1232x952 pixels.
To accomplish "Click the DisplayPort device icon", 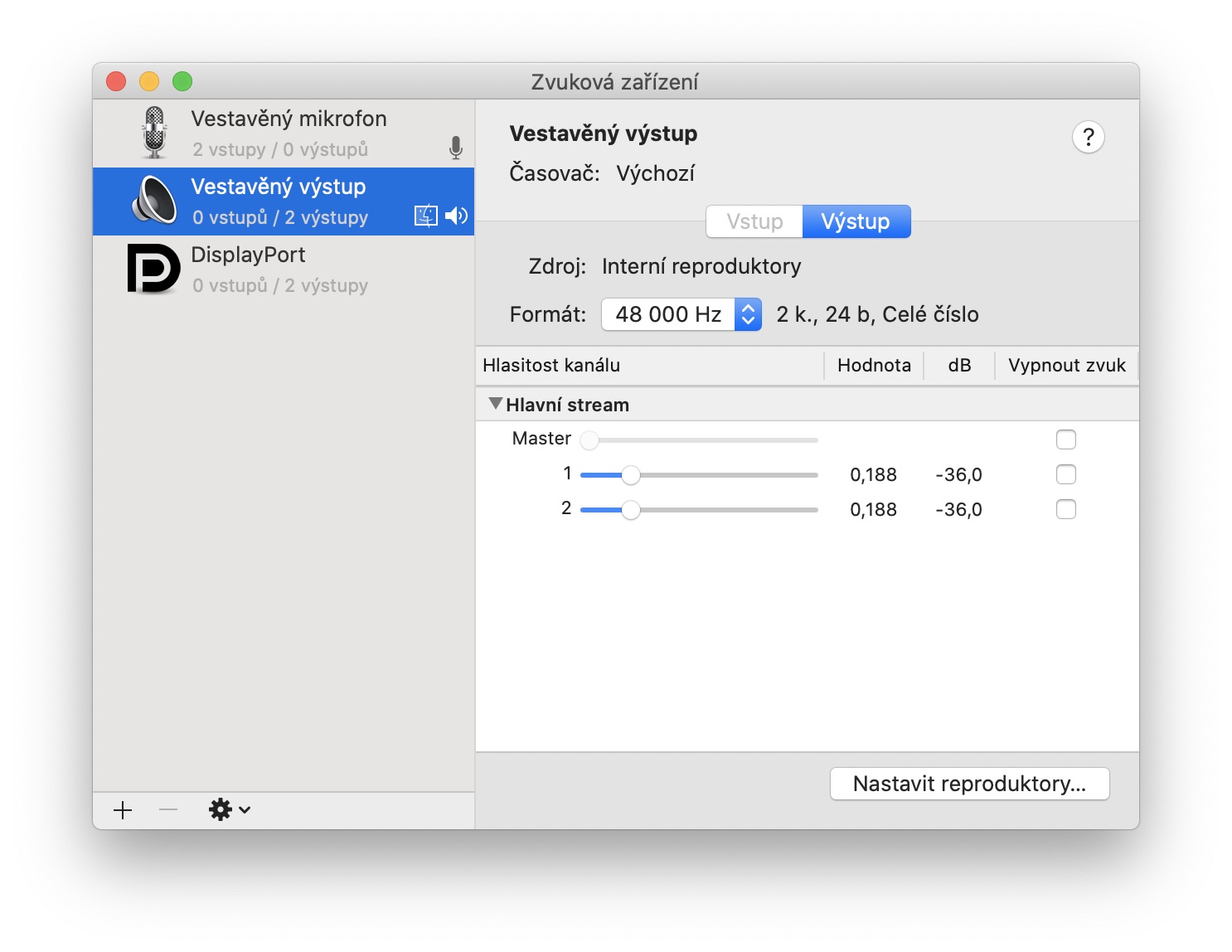I will click(154, 269).
